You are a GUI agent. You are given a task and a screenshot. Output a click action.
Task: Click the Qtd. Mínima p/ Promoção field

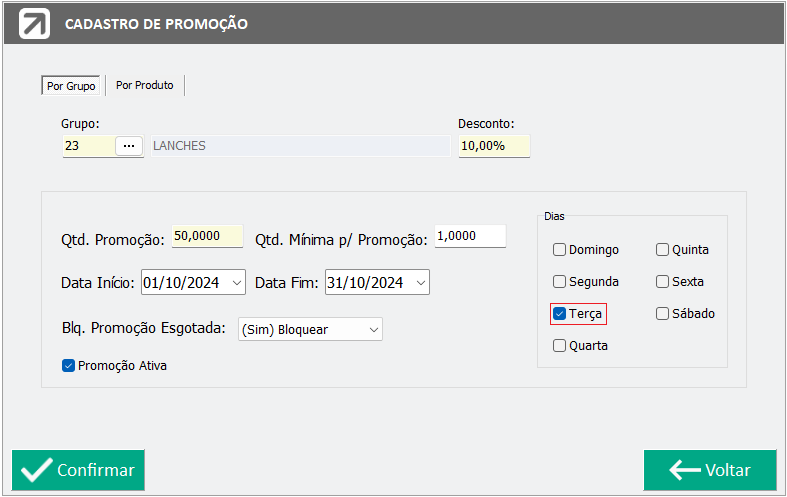(470, 236)
